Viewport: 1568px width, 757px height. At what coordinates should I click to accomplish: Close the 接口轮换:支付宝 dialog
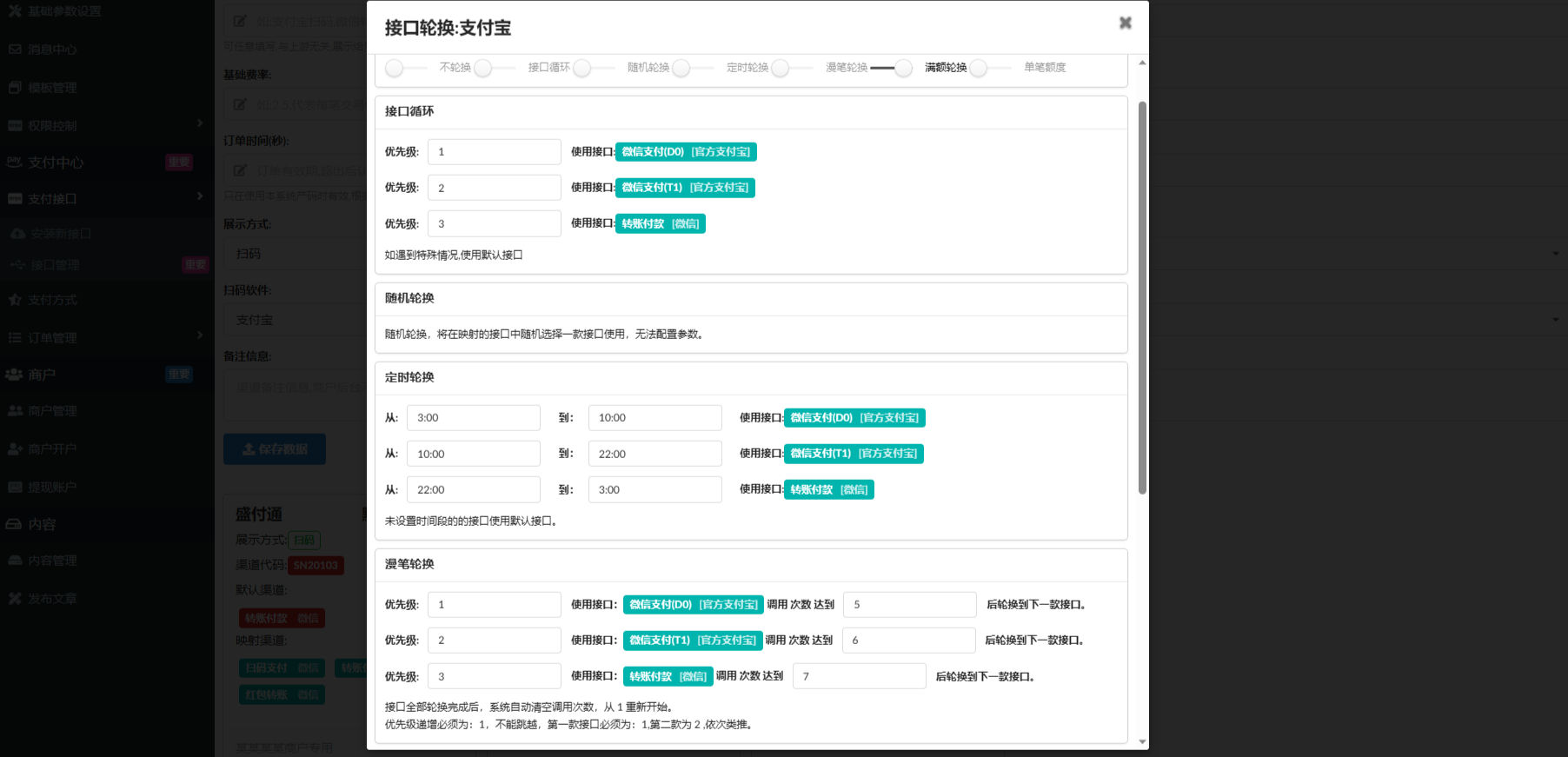click(1125, 23)
